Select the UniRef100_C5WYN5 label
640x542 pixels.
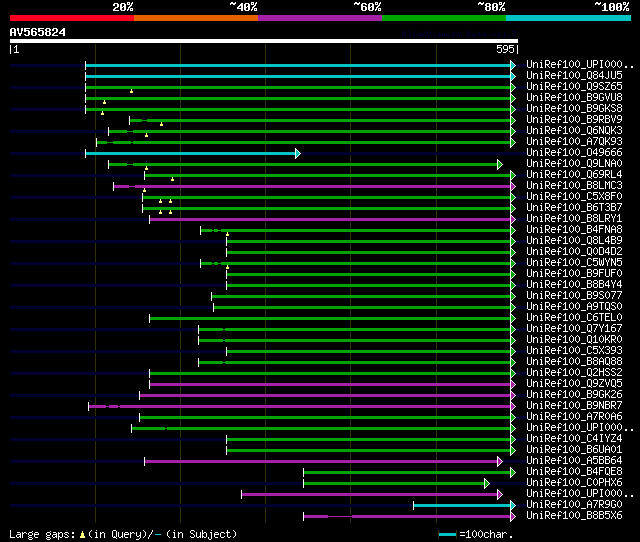pyautogui.click(x=574, y=263)
